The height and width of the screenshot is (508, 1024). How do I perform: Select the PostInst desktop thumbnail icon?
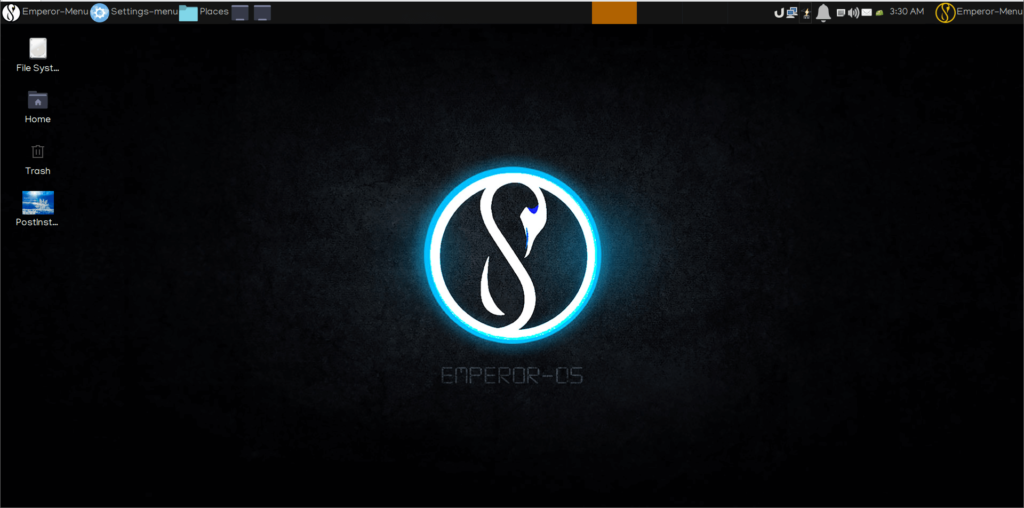point(38,209)
